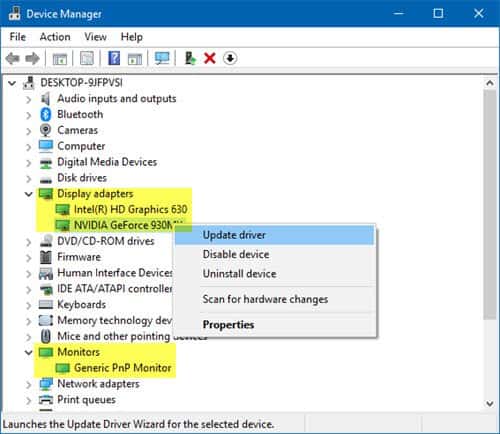The image size is (500, 434).
Task: Choose Update driver from context menu
Action: (275, 235)
